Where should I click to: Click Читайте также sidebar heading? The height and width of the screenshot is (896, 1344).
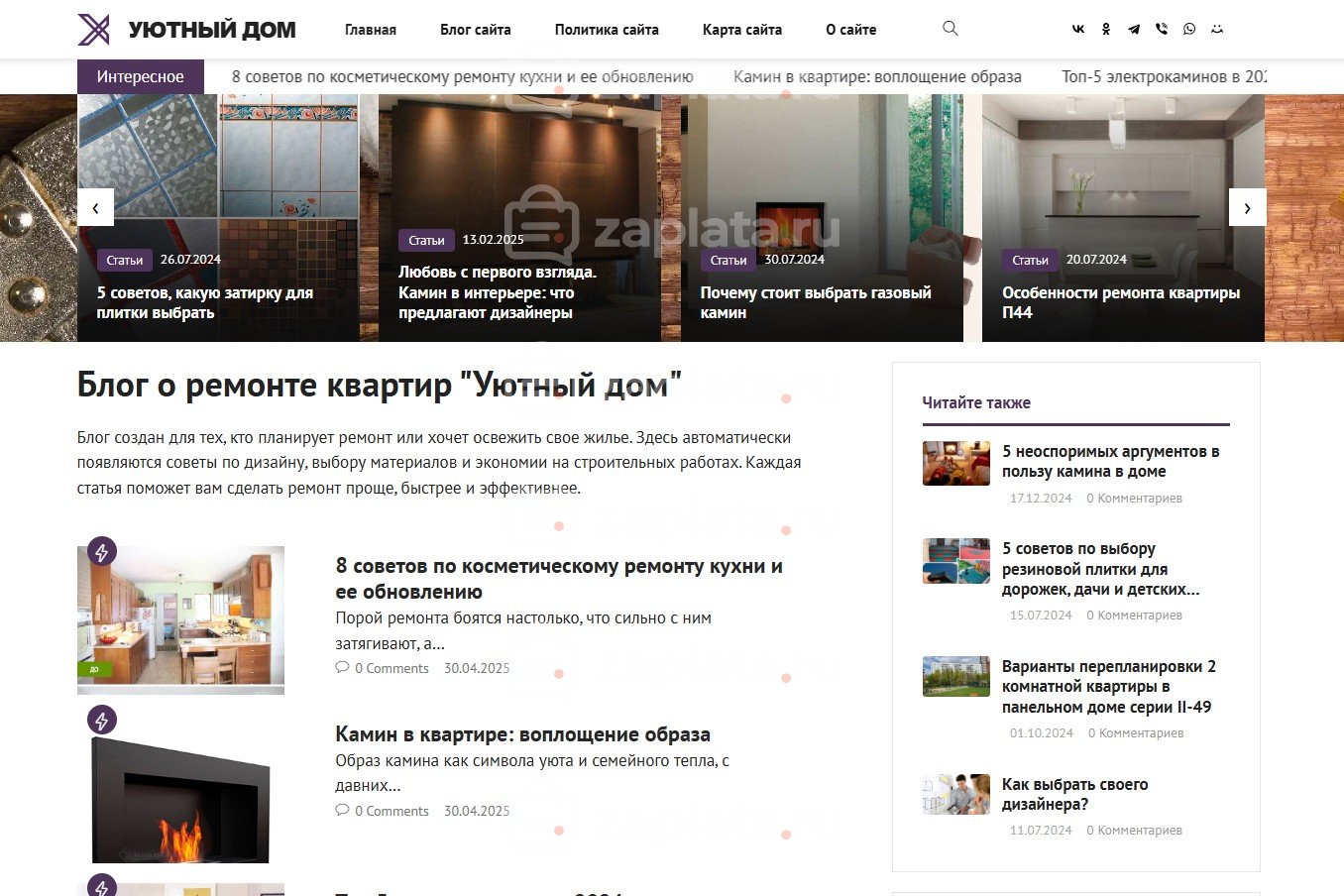click(976, 402)
